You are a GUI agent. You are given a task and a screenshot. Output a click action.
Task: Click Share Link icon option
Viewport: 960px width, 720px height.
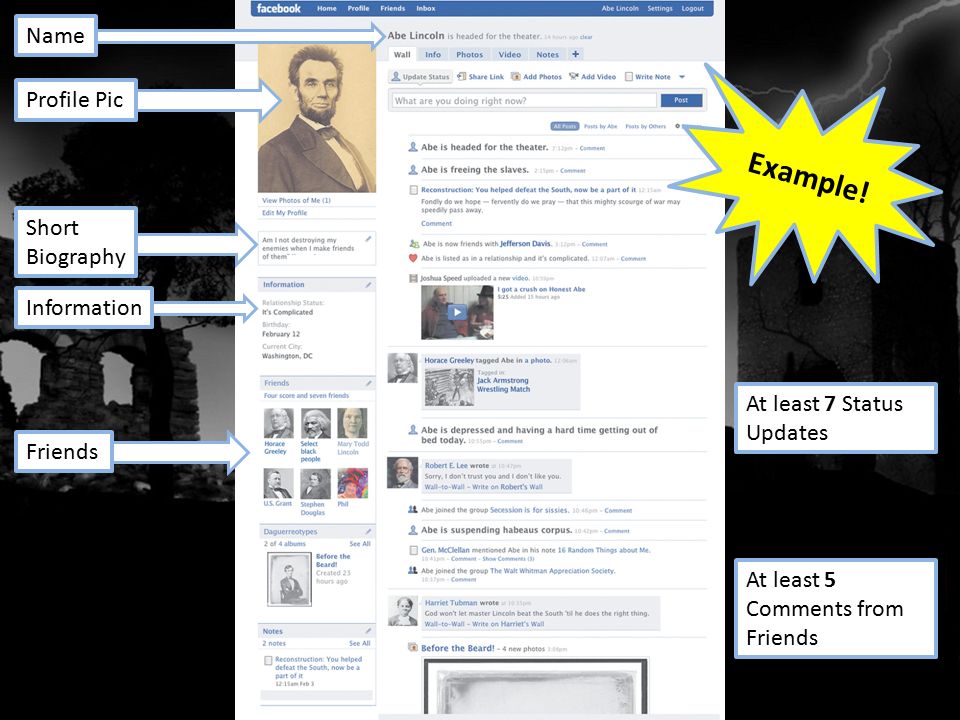pyautogui.click(x=481, y=77)
